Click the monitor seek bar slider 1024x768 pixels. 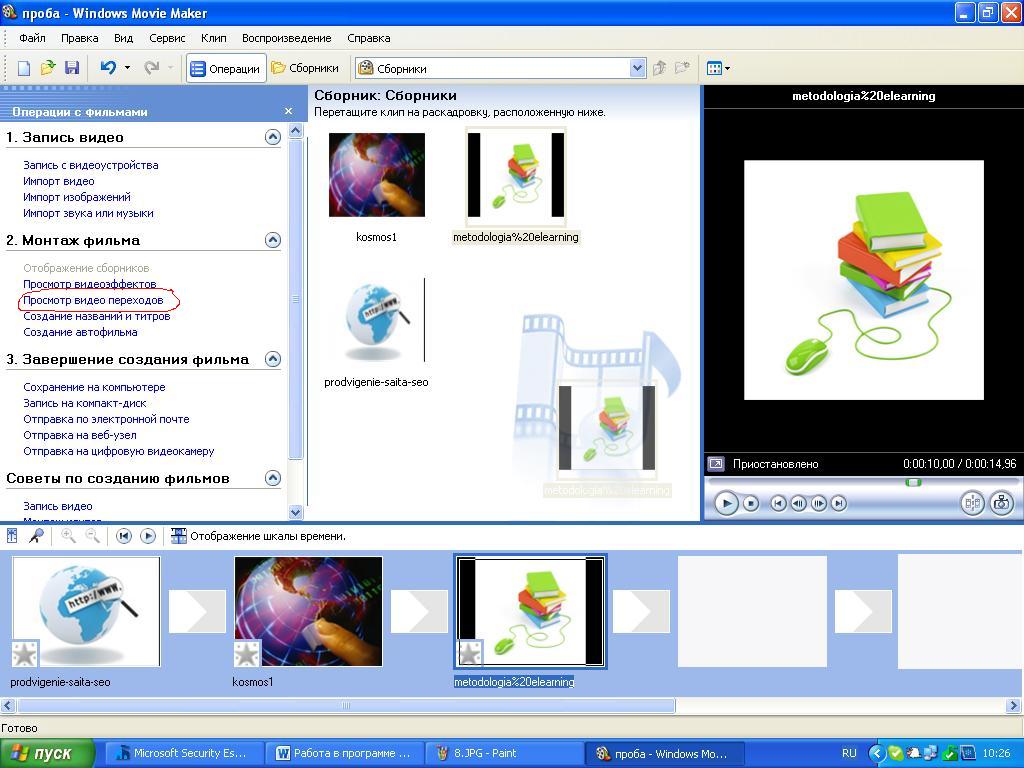(914, 483)
